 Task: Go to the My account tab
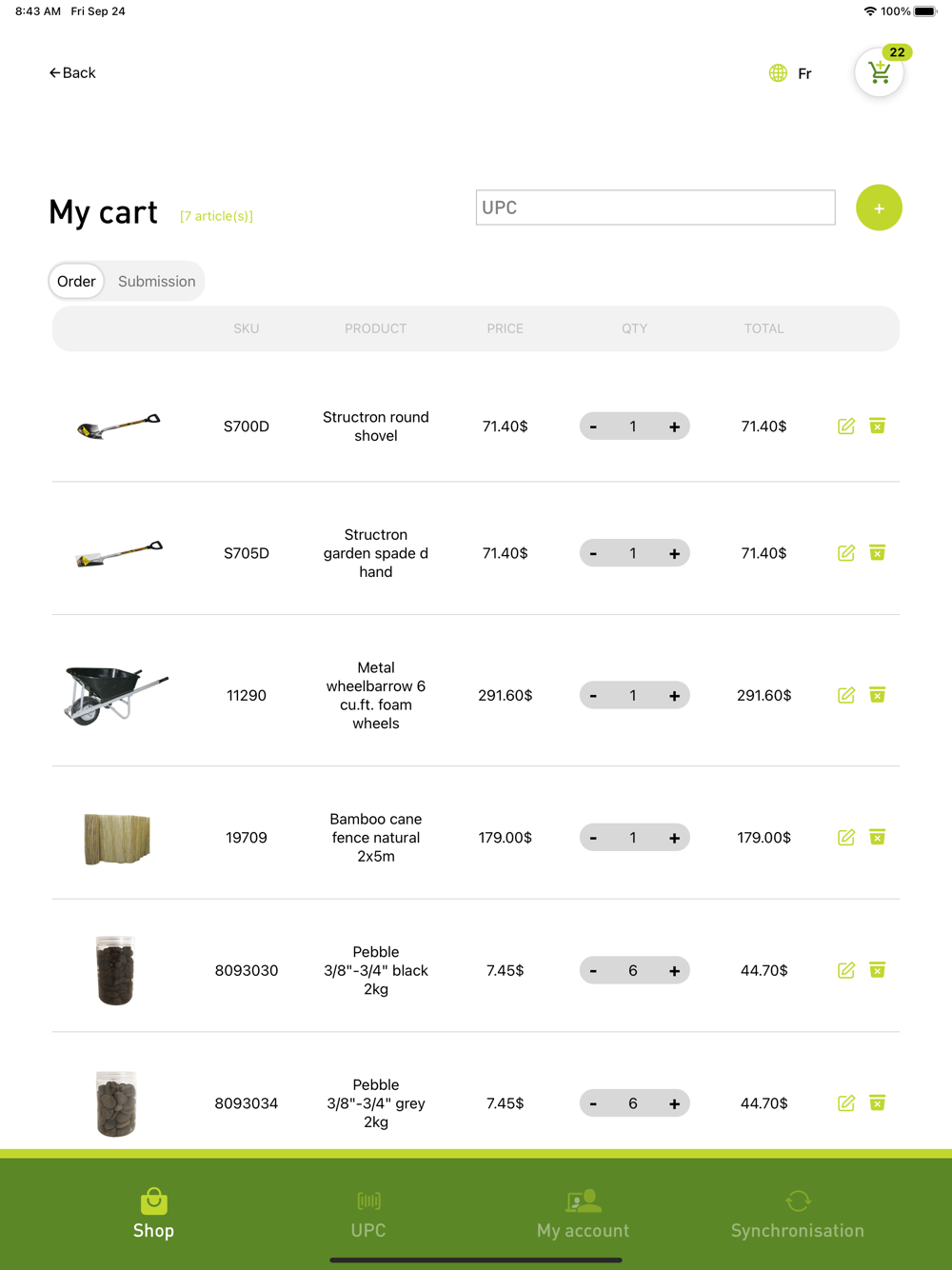583,1214
